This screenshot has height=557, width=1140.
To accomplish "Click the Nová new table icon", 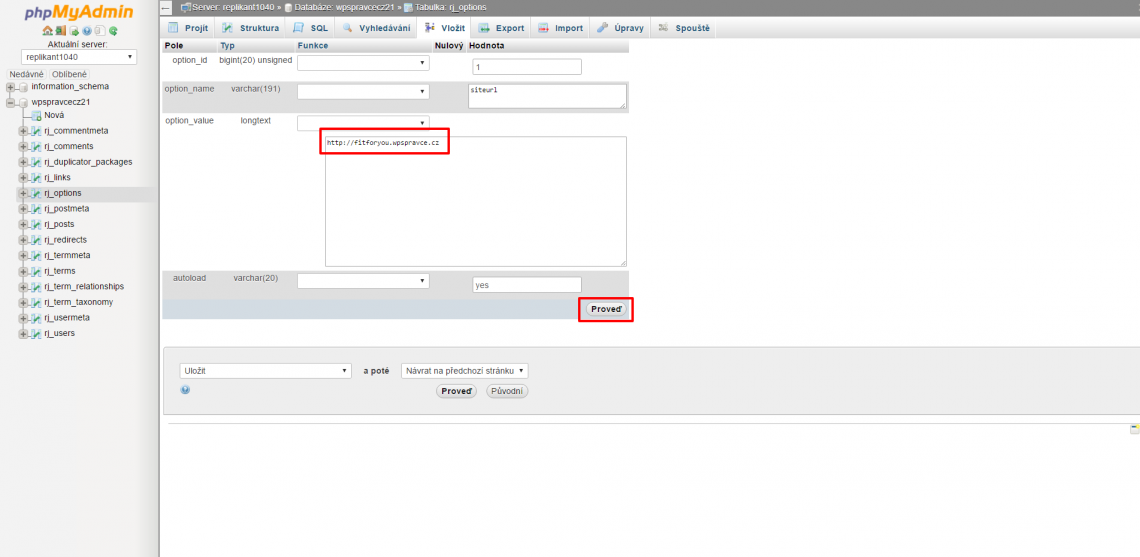I will 36,115.
